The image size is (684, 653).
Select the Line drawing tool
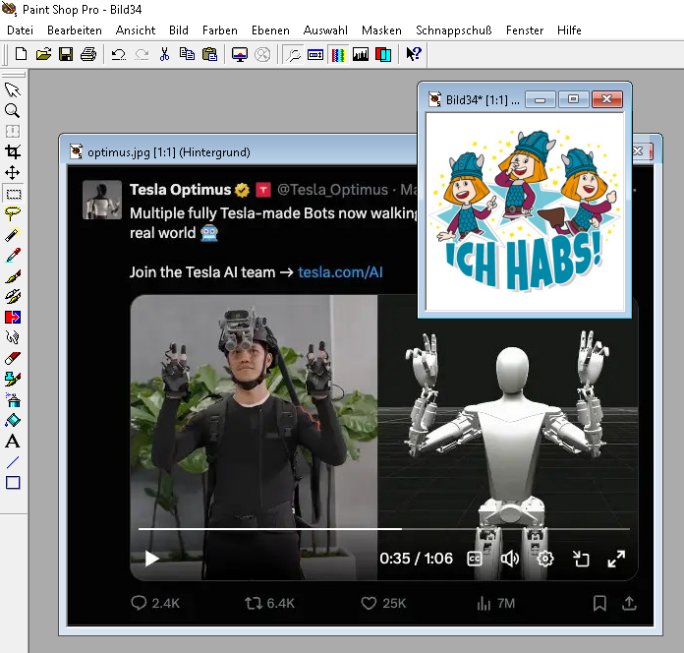tap(13, 462)
